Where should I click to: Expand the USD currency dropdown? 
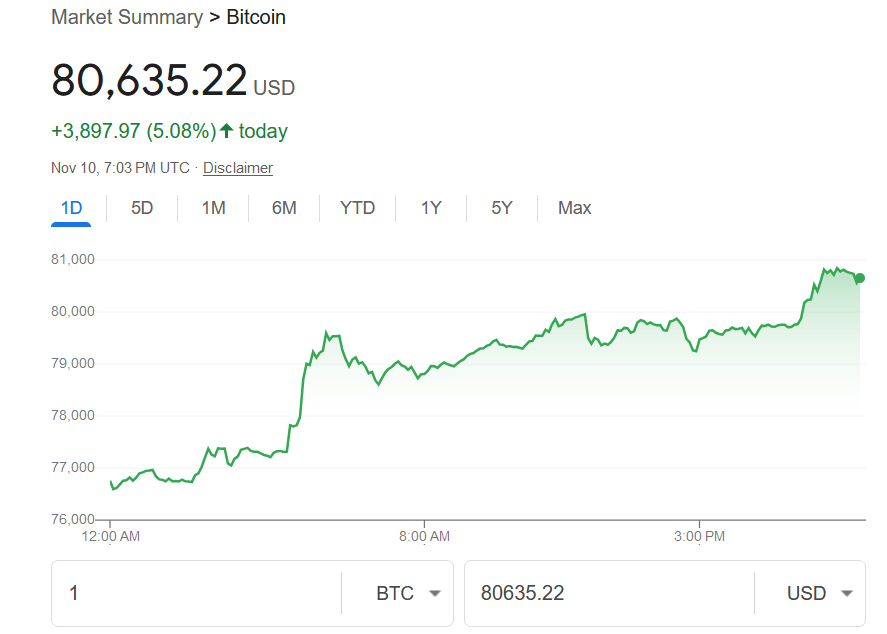820,593
